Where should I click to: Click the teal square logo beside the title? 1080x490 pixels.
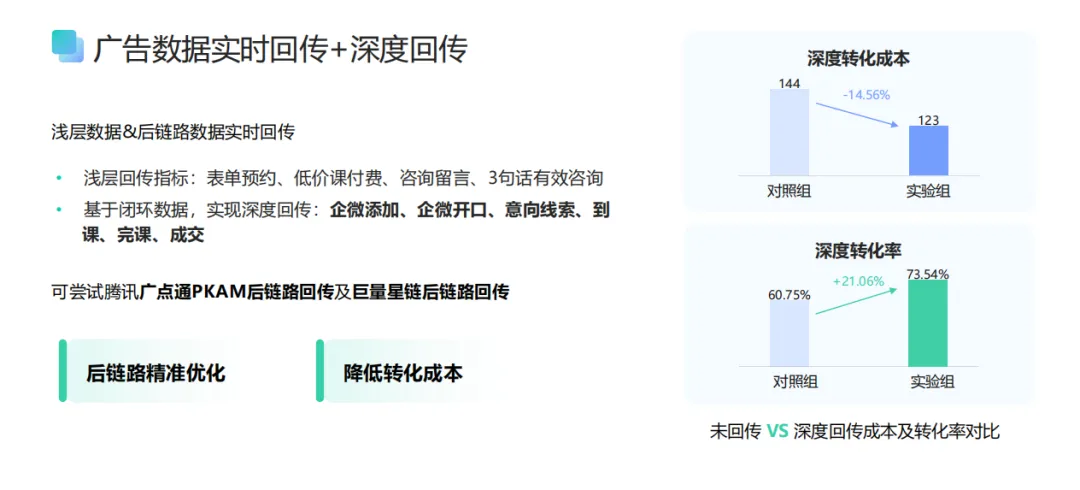(68, 46)
